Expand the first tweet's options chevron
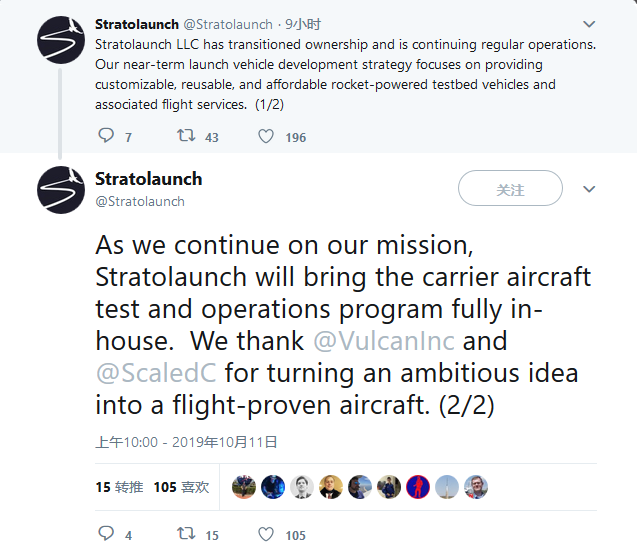 [x=589, y=24]
